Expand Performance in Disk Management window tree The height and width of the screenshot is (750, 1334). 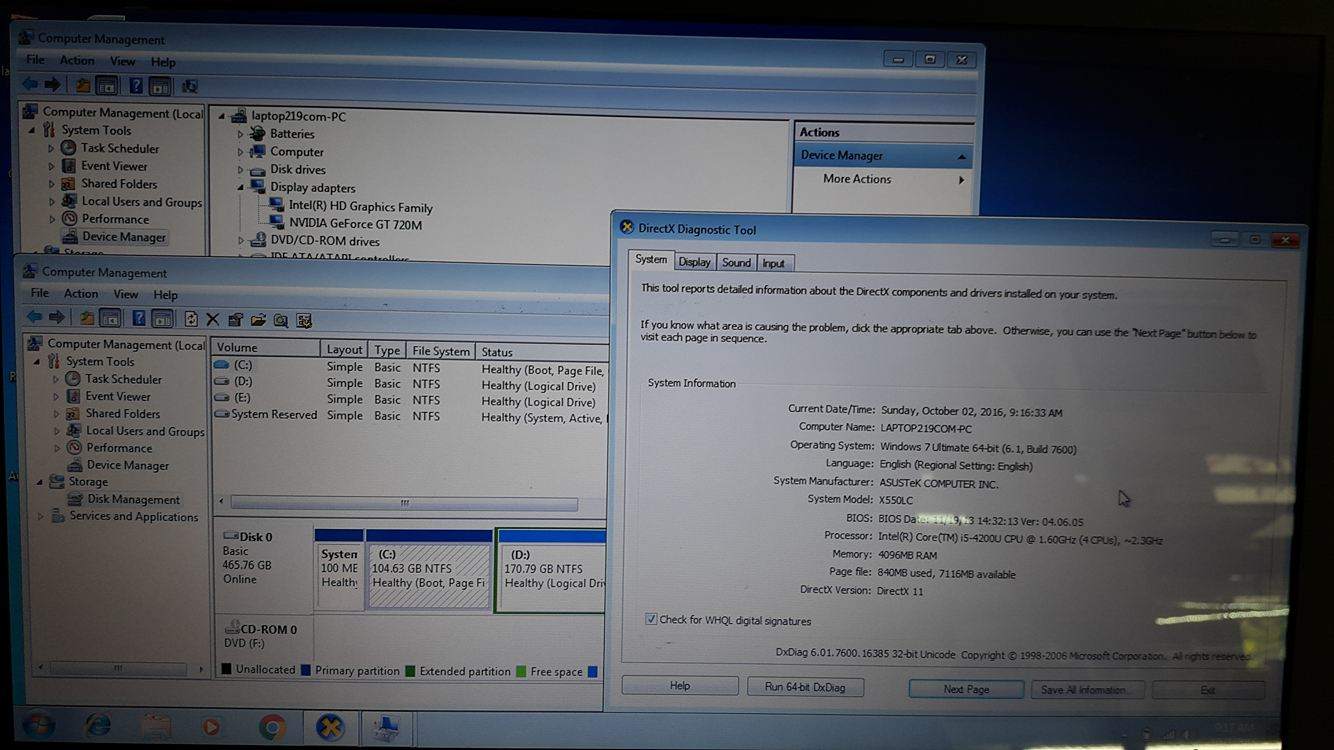(56, 448)
